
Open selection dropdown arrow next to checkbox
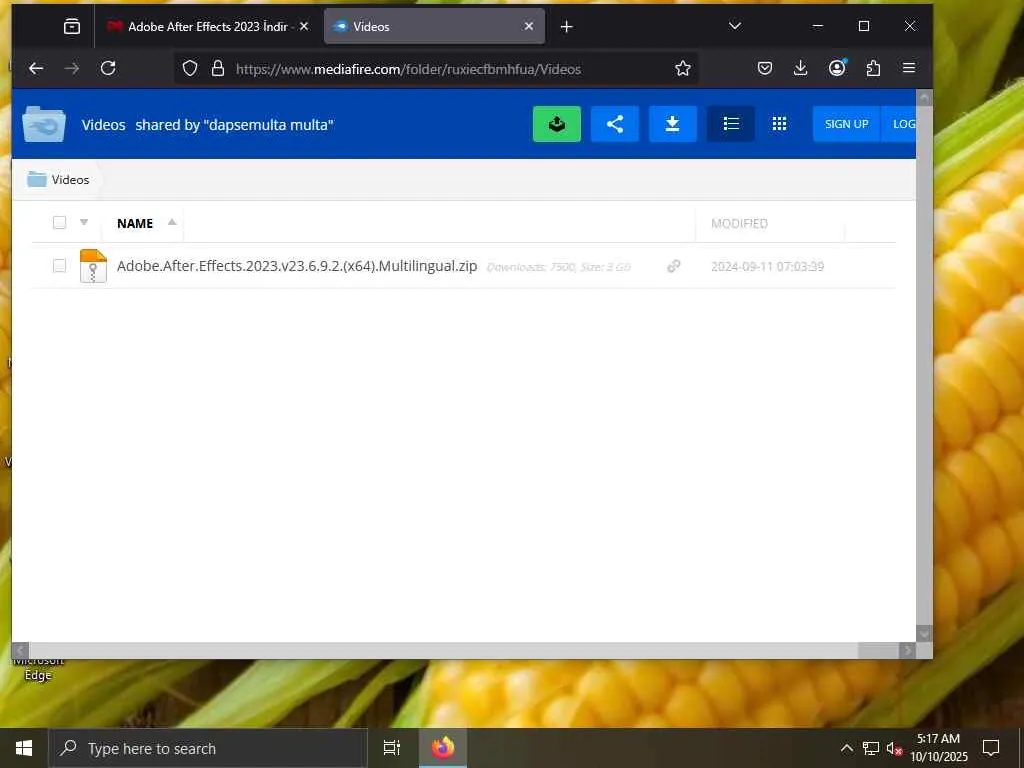(84, 223)
